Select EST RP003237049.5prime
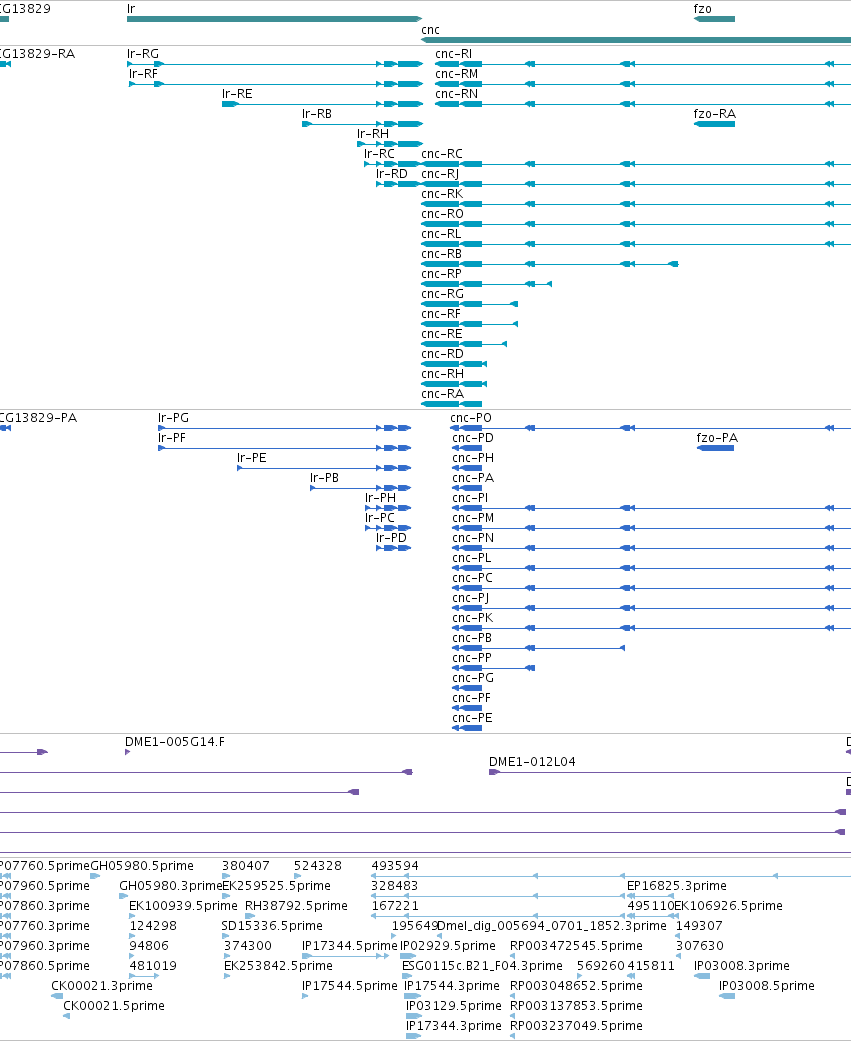This screenshot has width=851, height=1041. click(512, 1036)
